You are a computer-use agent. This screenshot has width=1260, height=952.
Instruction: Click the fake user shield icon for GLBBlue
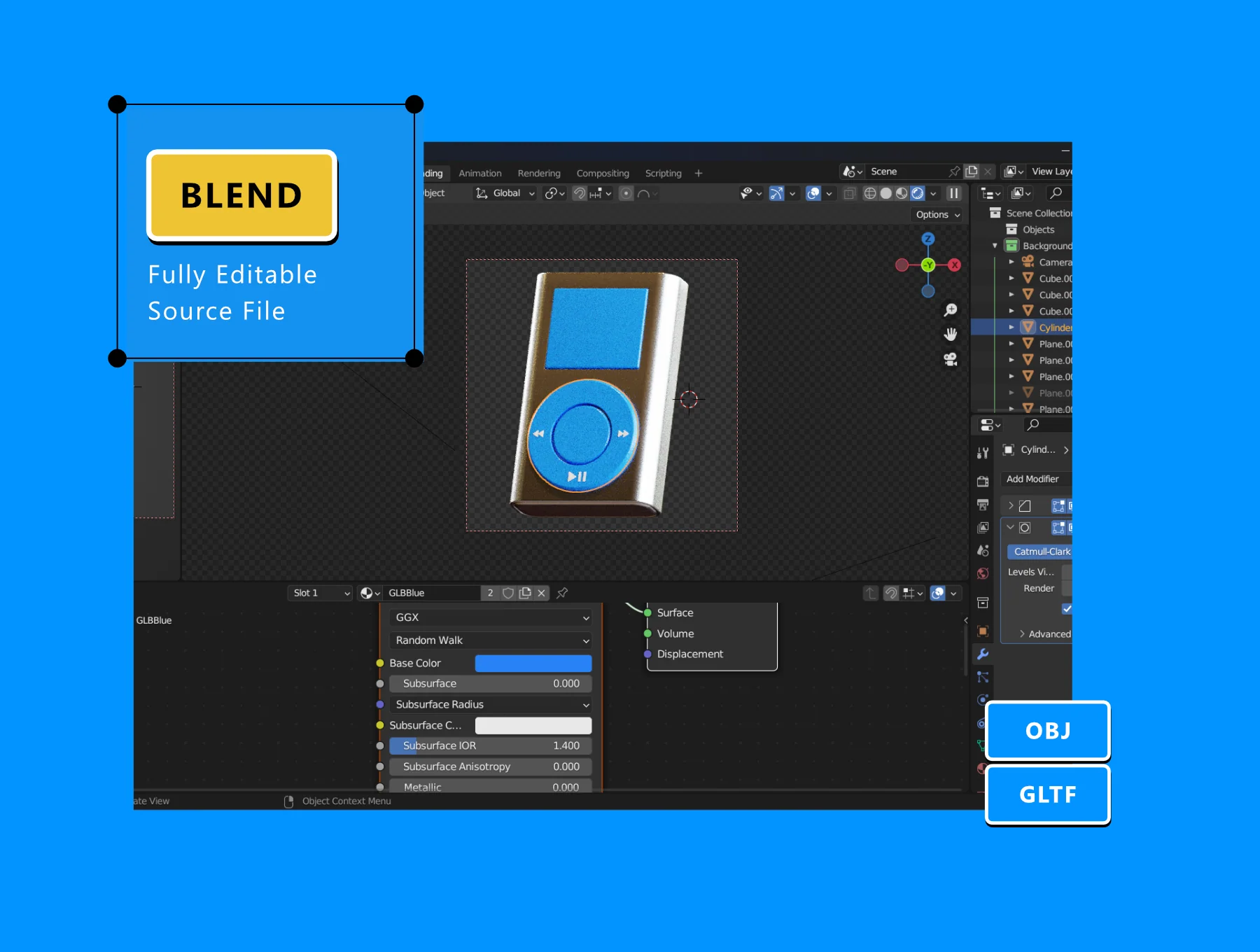click(x=508, y=593)
